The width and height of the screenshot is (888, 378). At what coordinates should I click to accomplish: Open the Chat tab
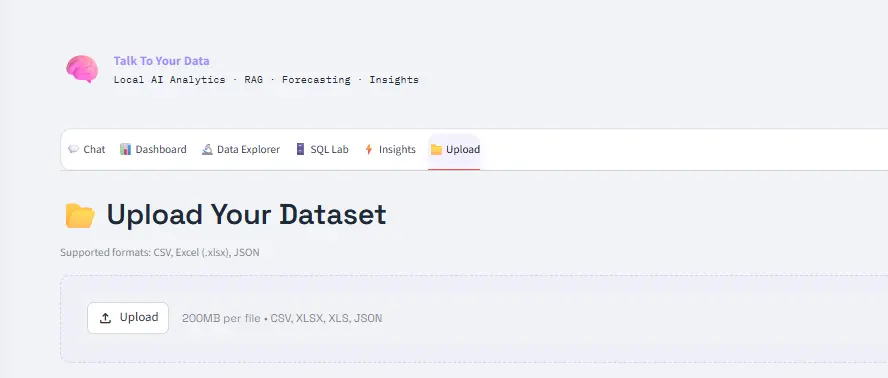[x=87, y=150]
